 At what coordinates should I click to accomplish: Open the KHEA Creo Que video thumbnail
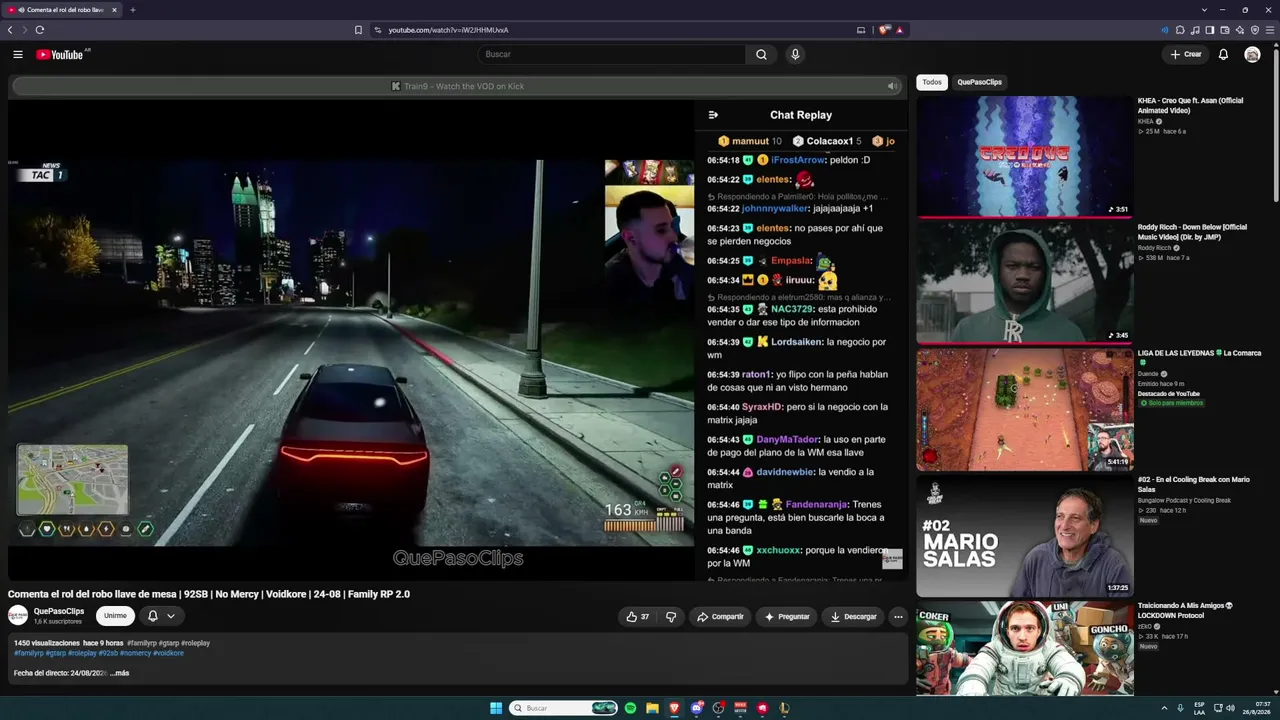(1025, 156)
